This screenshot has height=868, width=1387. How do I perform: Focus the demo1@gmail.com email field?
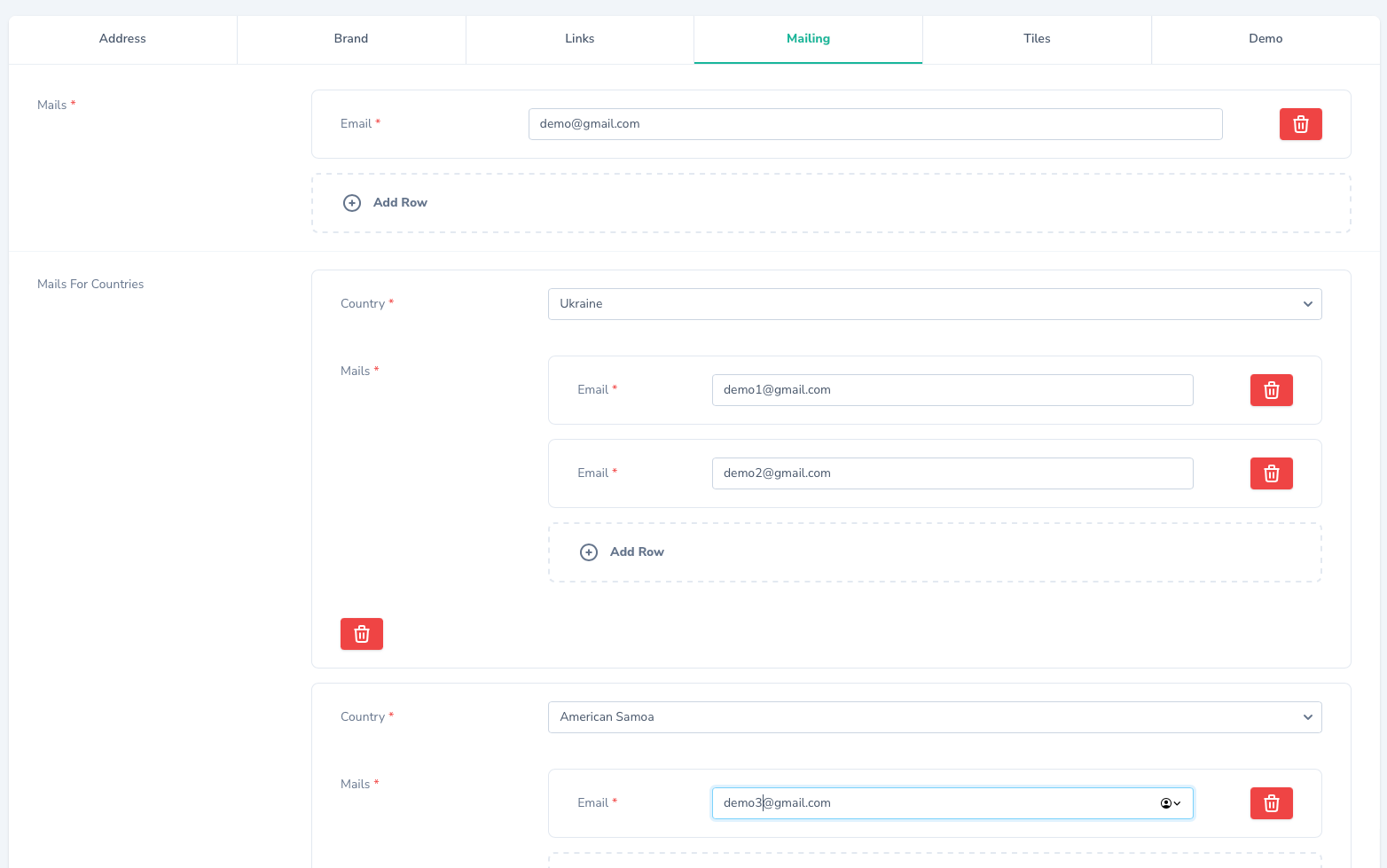tap(952, 390)
